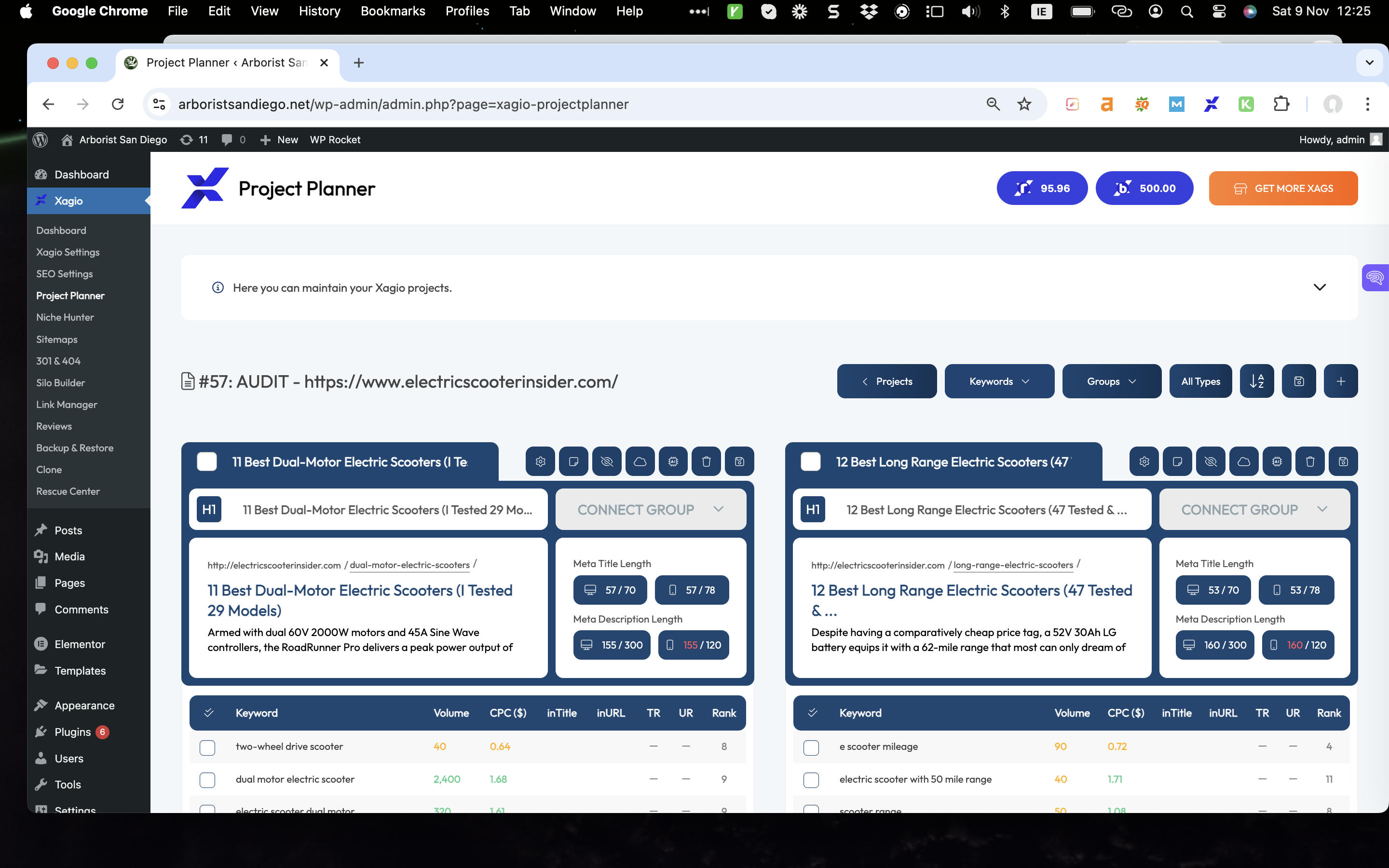Image resolution: width=1389 pixels, height=868 pixels.
Task: Sort Dual-Motor table by Volume column
Action: click(450, 713)
